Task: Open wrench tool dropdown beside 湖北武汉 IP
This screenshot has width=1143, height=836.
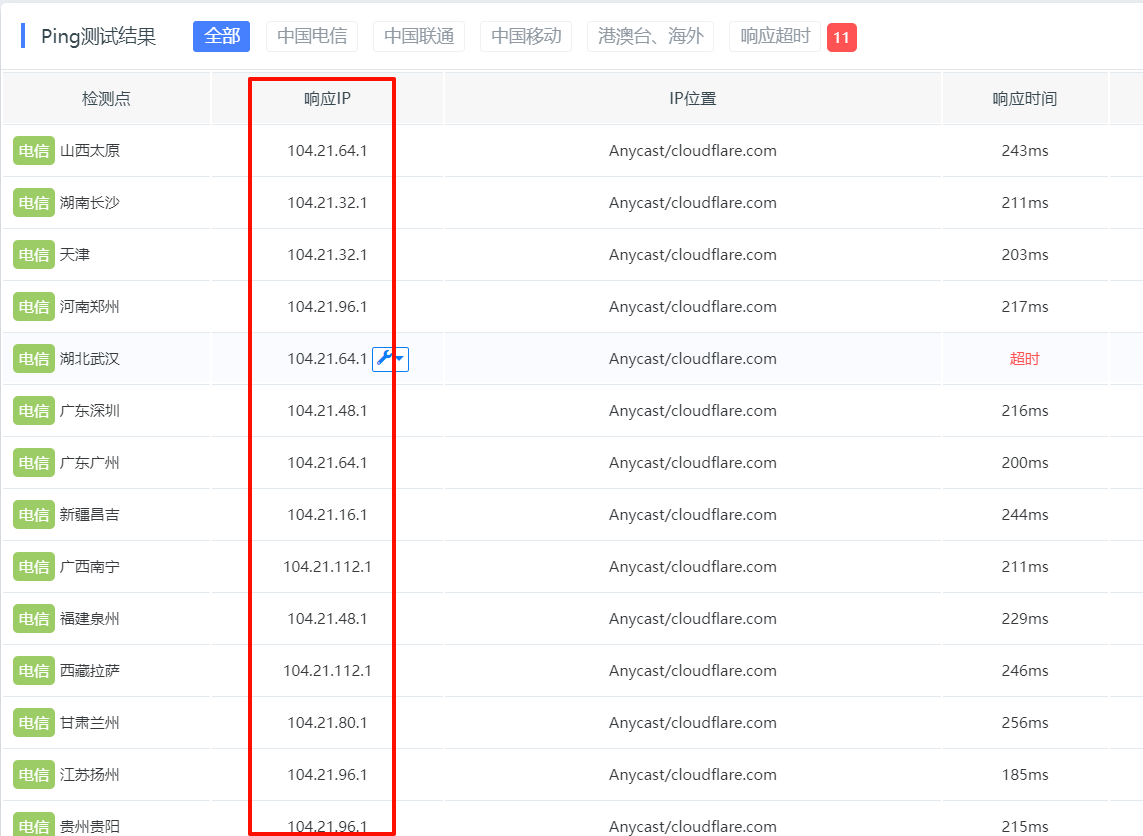Action: click(x=390, y=359)
